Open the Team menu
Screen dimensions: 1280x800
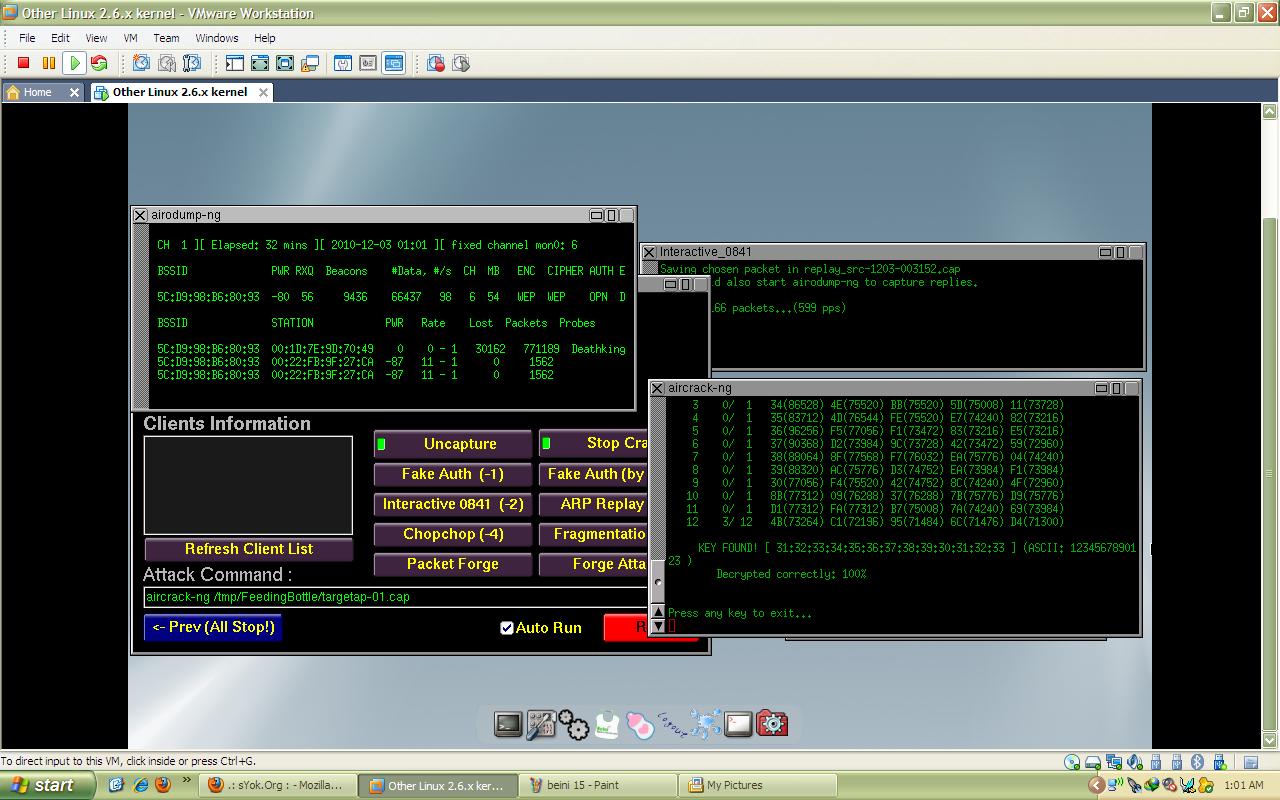(x=166, y=38)
